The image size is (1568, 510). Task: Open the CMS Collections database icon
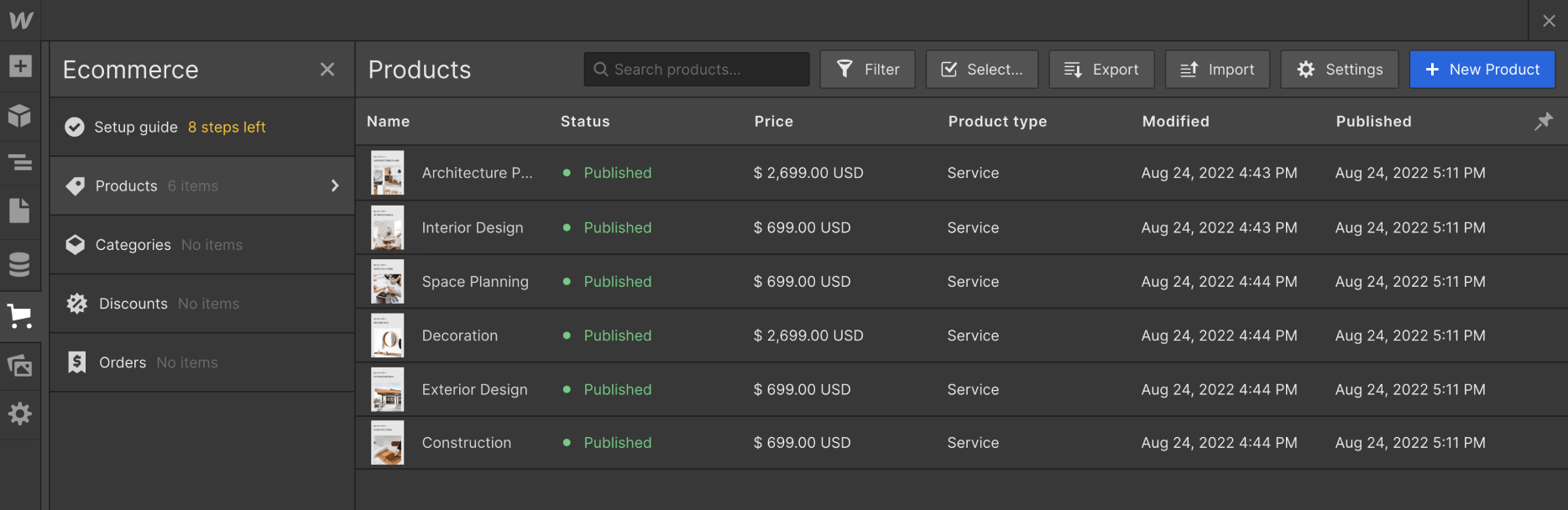point(20,264)
